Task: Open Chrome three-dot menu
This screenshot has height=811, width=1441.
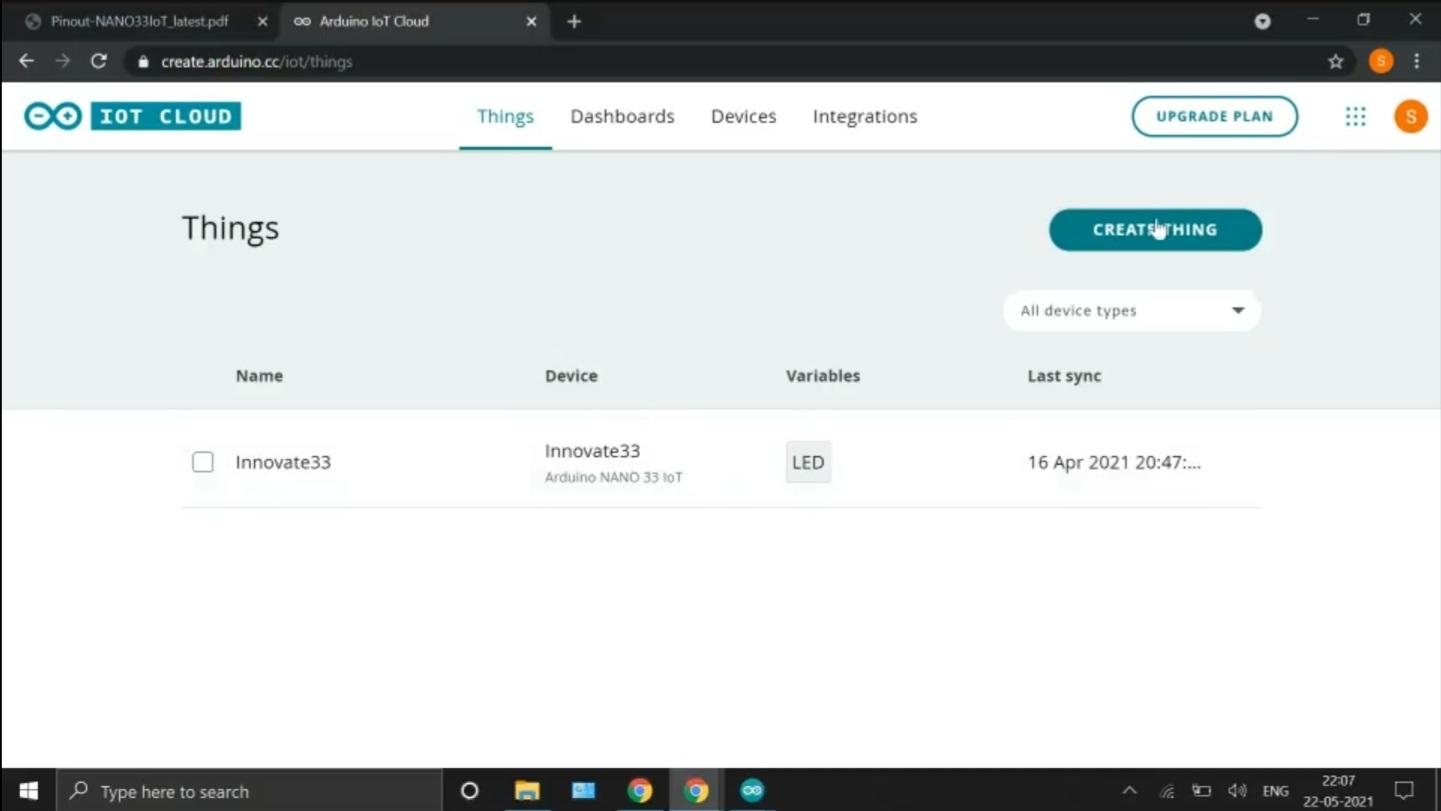Action: (1416, 61)
